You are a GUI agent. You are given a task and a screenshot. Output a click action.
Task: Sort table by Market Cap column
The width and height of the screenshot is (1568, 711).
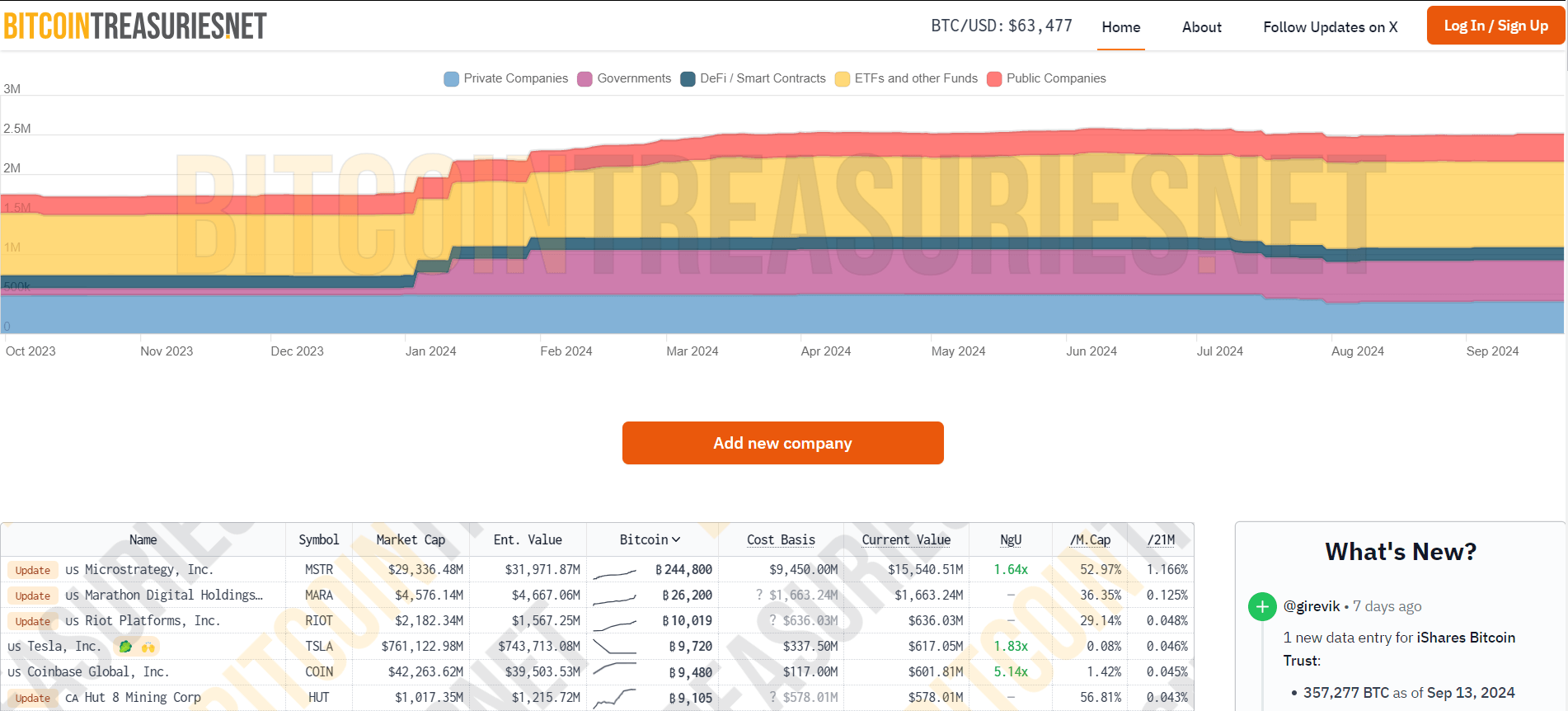411,539
